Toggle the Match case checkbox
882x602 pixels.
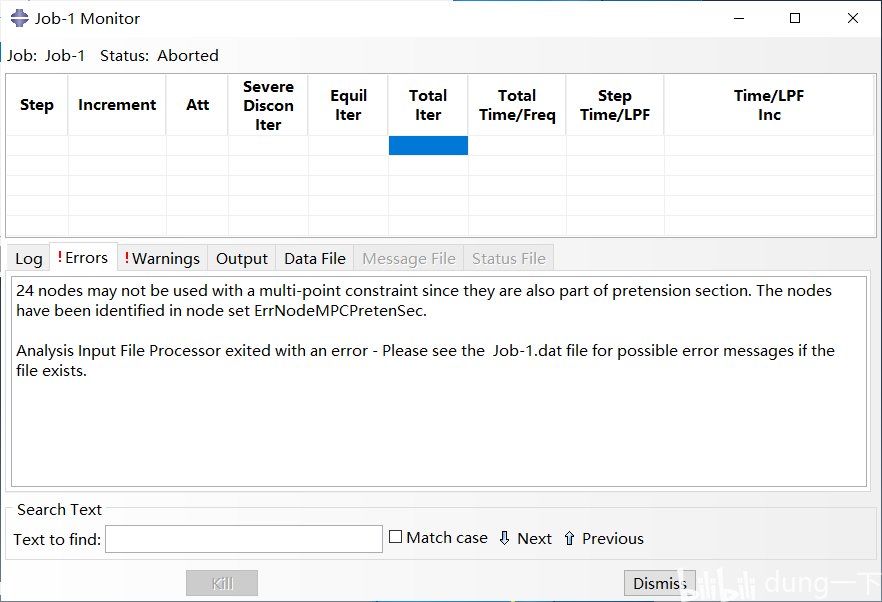tap(396, 537)
